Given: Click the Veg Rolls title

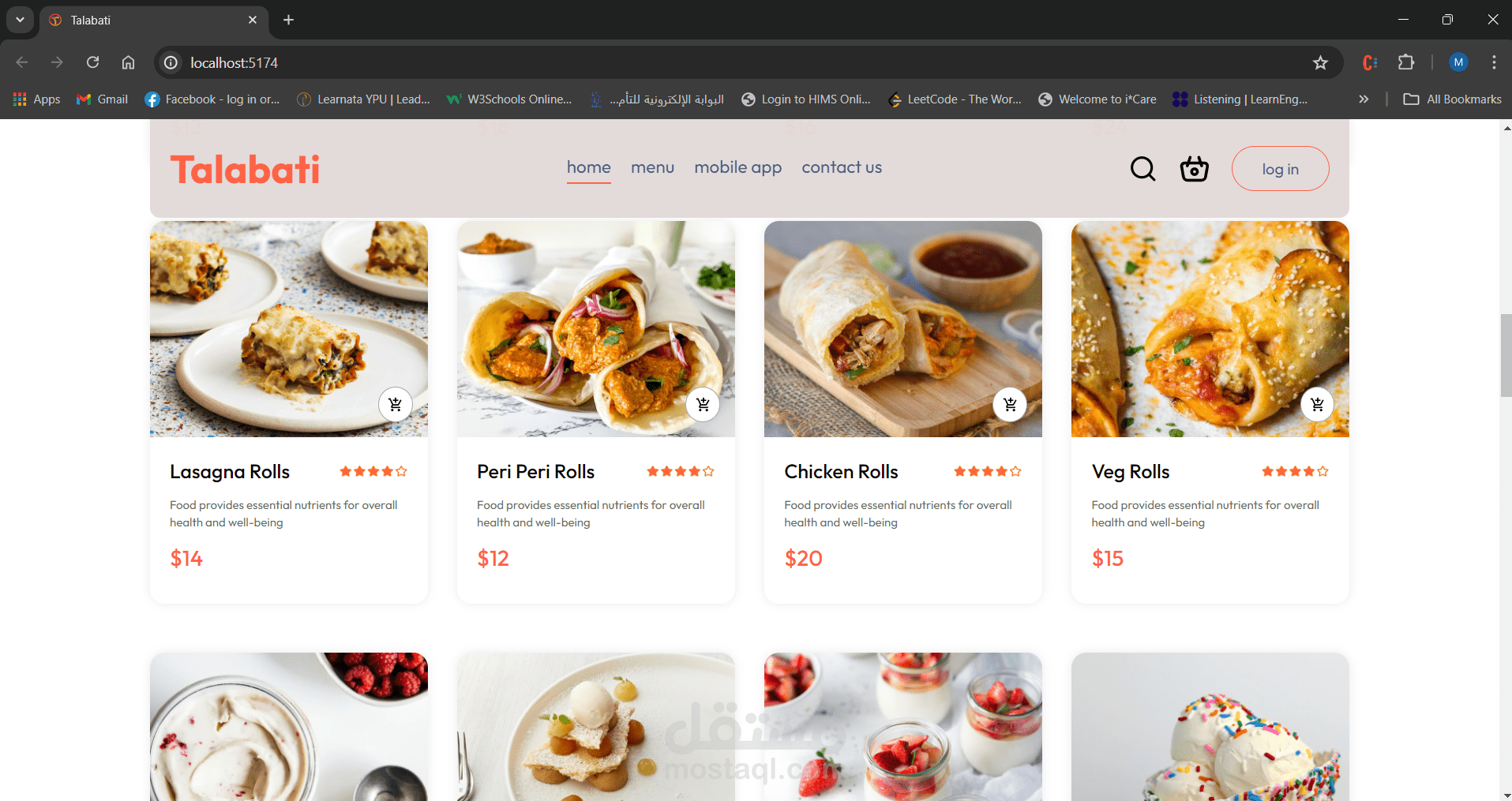Looking at the screenshot, I should tap(1131, 472).
